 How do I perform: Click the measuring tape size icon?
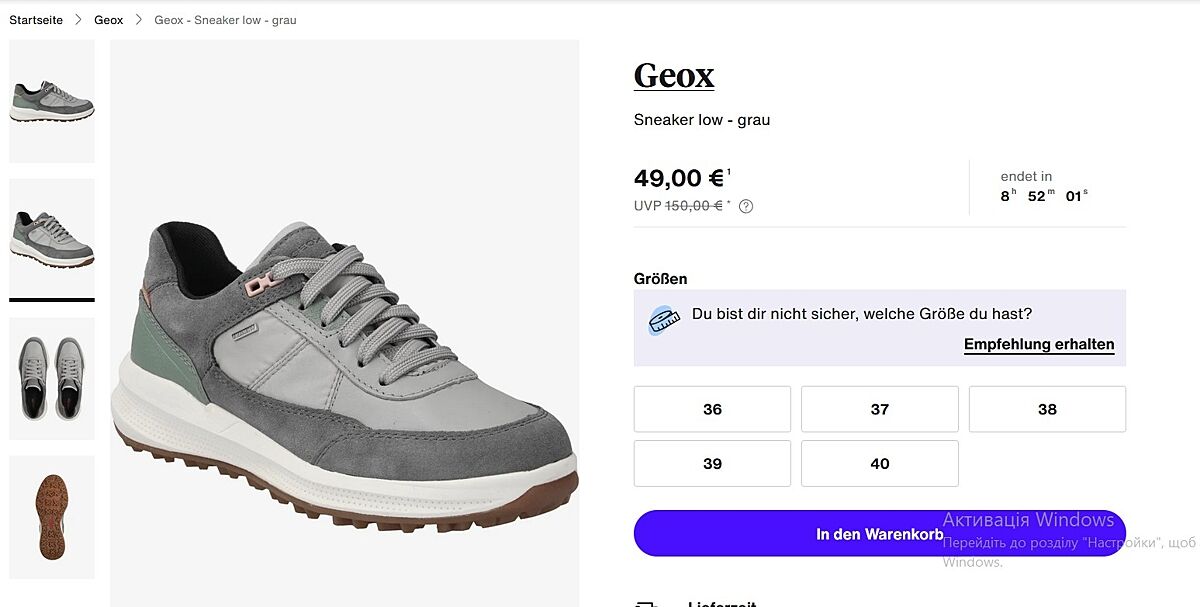[661, 320]
